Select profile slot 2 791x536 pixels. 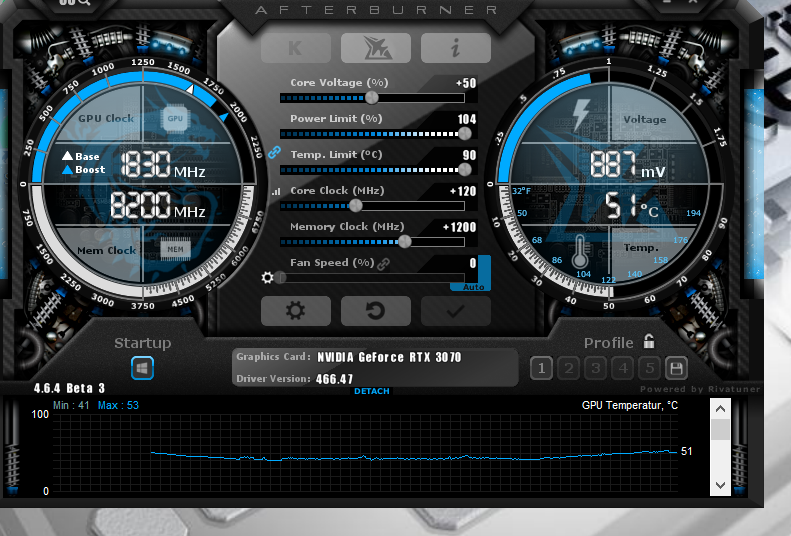pyautogui.click(x=569, y=369)
